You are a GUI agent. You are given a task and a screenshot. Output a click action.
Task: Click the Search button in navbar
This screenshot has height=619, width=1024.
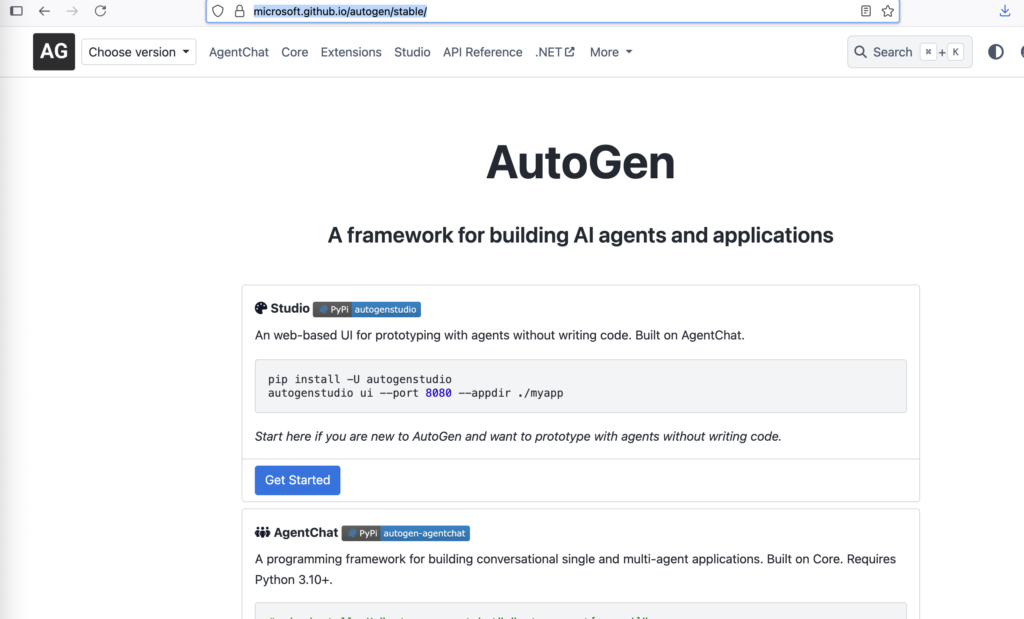pyautogui.click(x=909, y=52)
